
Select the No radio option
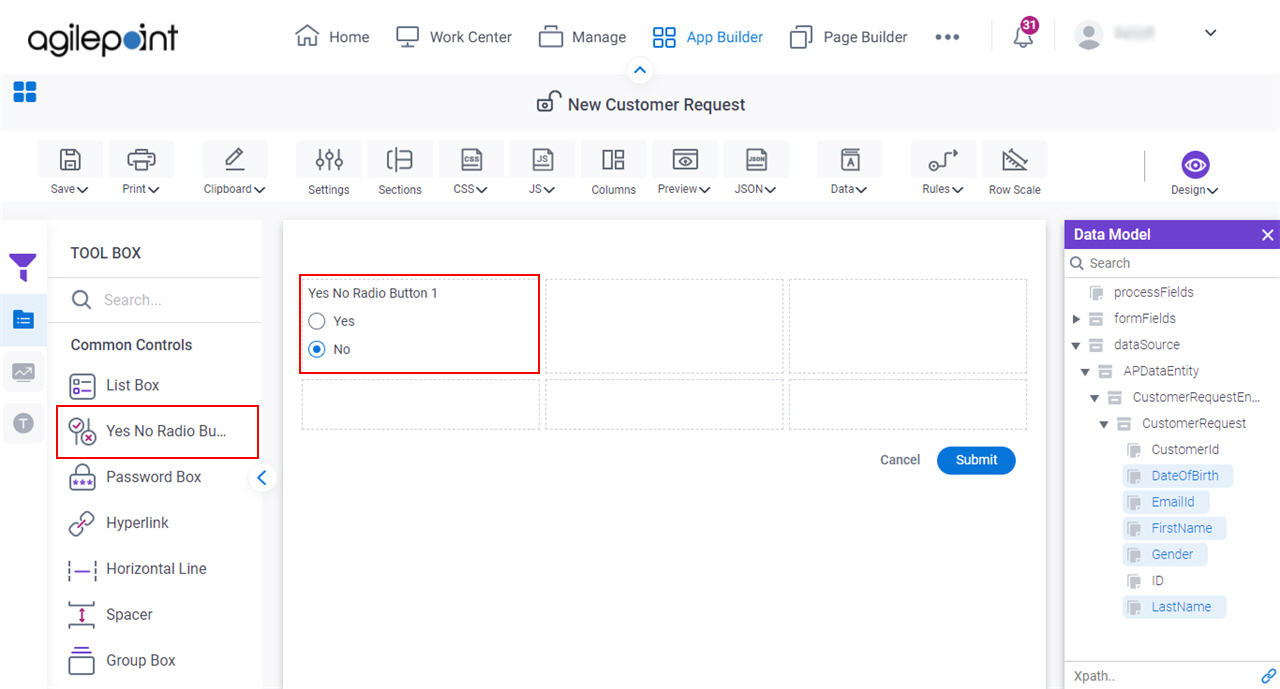coord(317,349)
